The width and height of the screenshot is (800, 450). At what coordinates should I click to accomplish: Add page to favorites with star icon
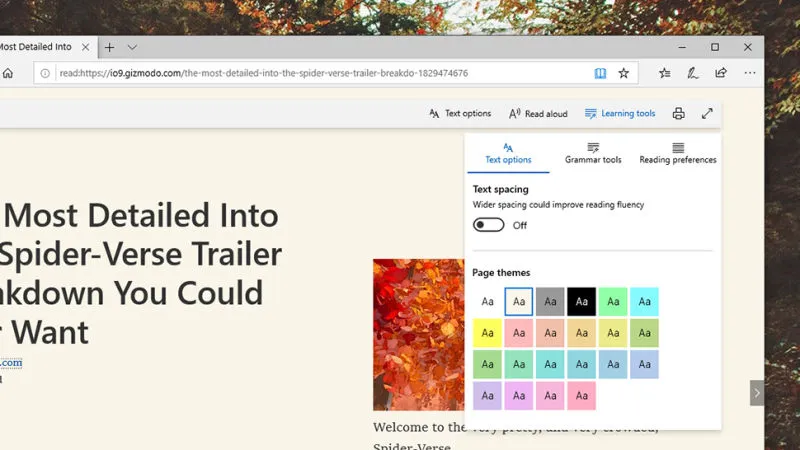[624, 73]
